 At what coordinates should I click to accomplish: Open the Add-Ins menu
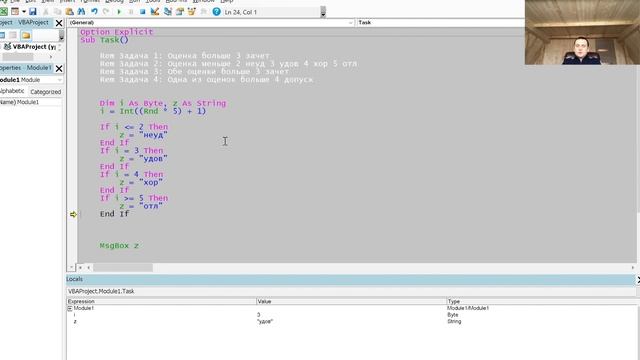coord(176,2)
